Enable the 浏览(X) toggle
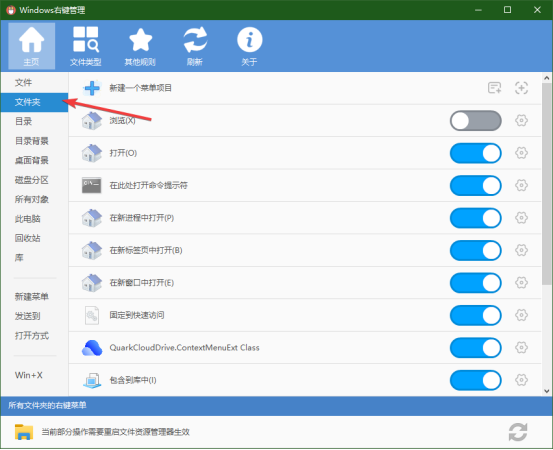 click(x=475, y=121)
